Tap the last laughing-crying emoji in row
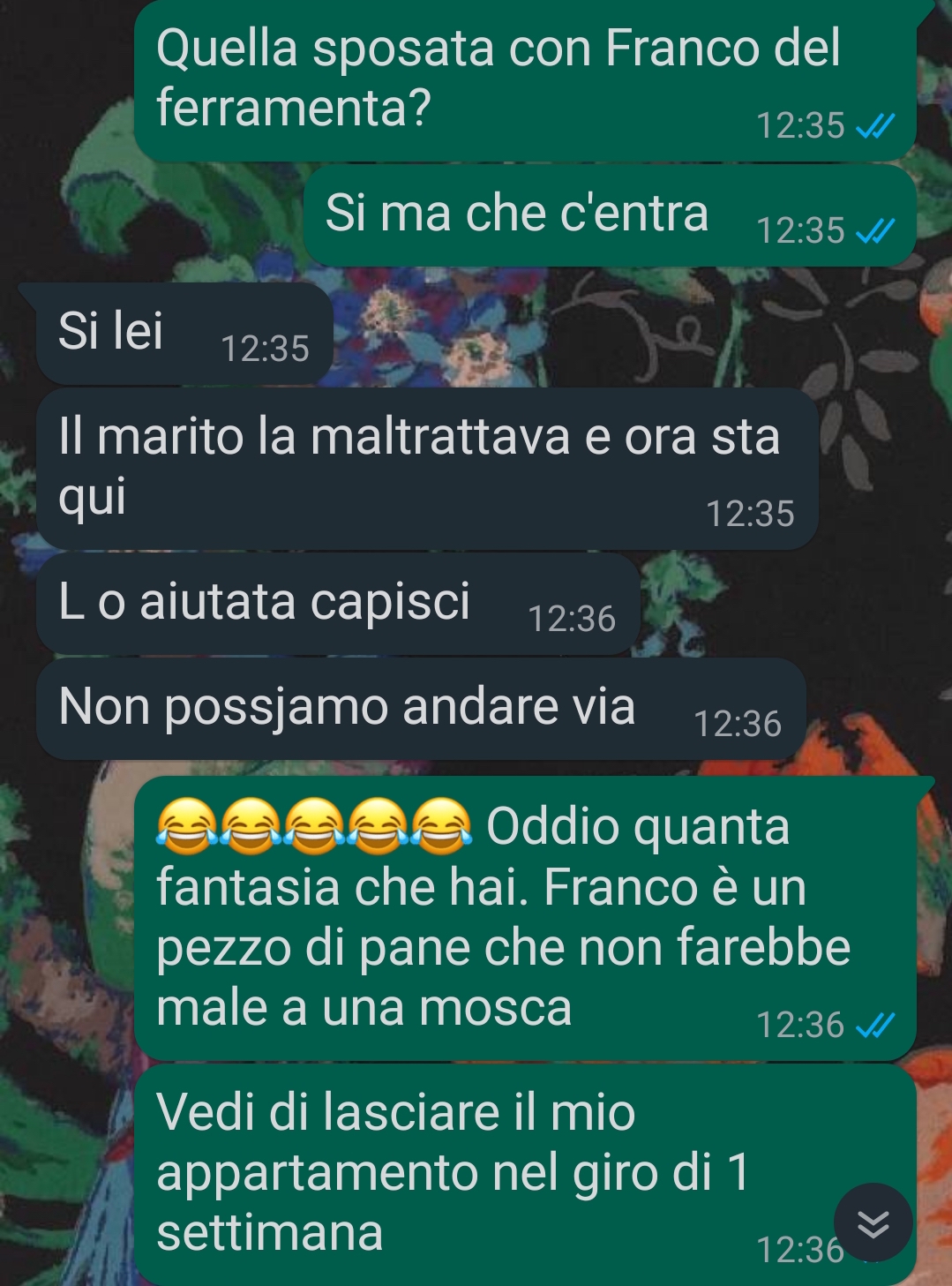 tap(441, 827)
